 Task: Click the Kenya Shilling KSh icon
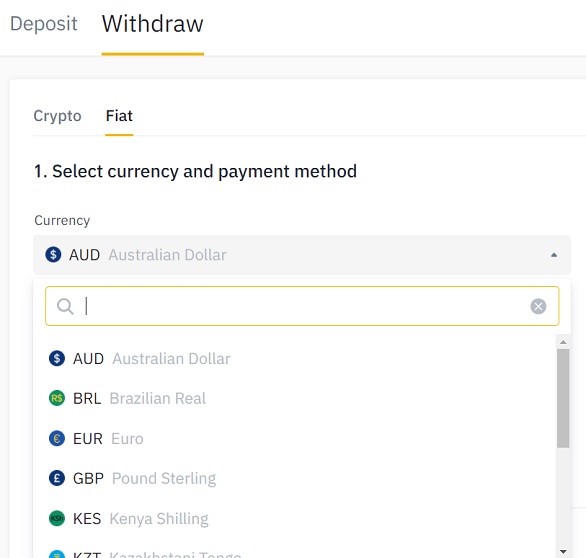tap(57, 518)
